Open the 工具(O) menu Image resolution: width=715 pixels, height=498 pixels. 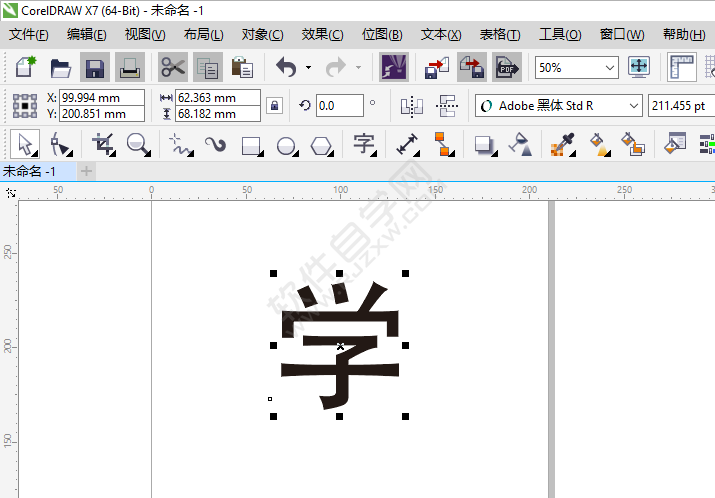[x=560, y=35]
